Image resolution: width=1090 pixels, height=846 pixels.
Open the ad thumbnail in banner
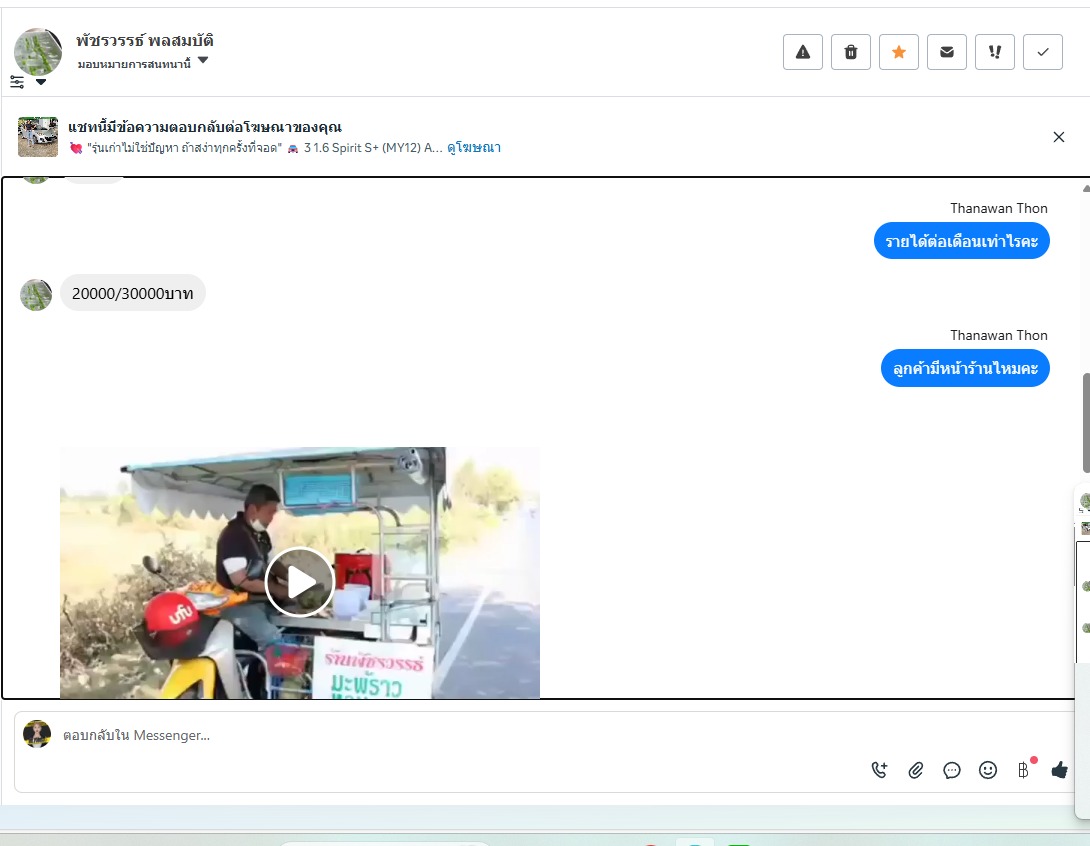coord(38,137)
